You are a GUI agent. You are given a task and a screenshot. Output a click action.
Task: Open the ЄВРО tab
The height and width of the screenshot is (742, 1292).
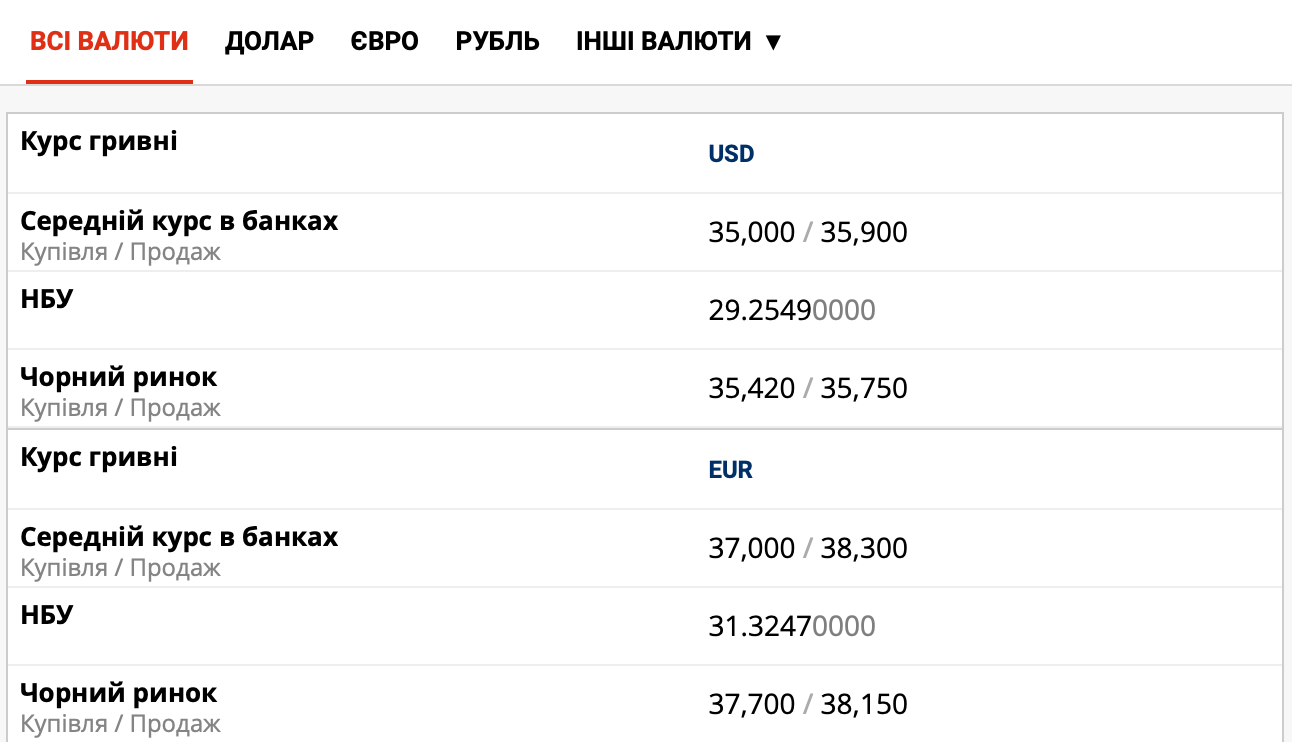click(385, 41)
